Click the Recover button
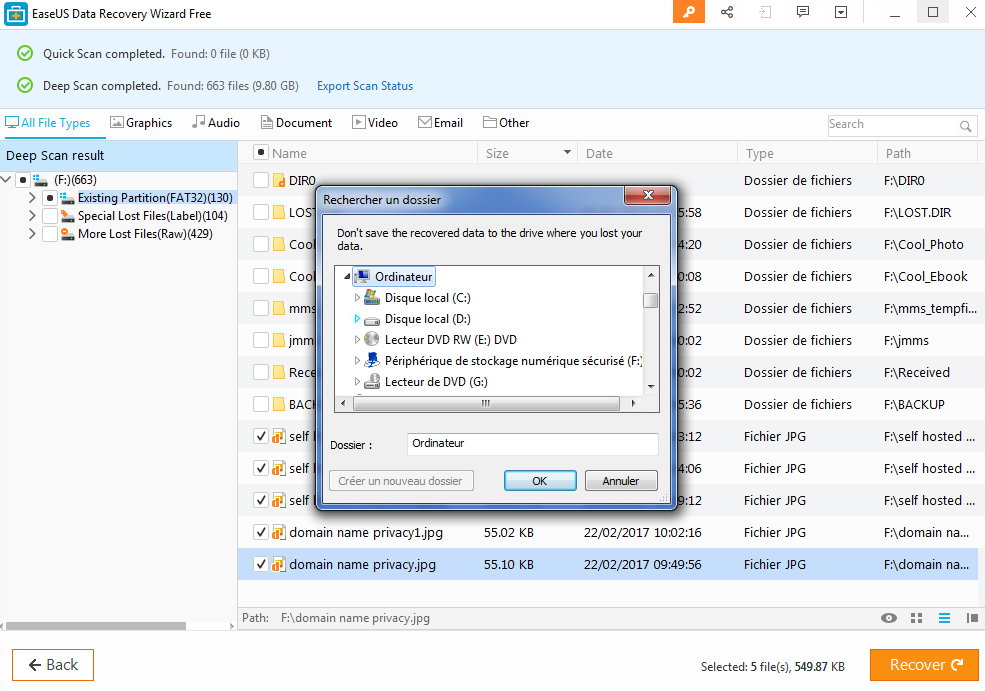The image size is (985, 691). coord(925,665)
